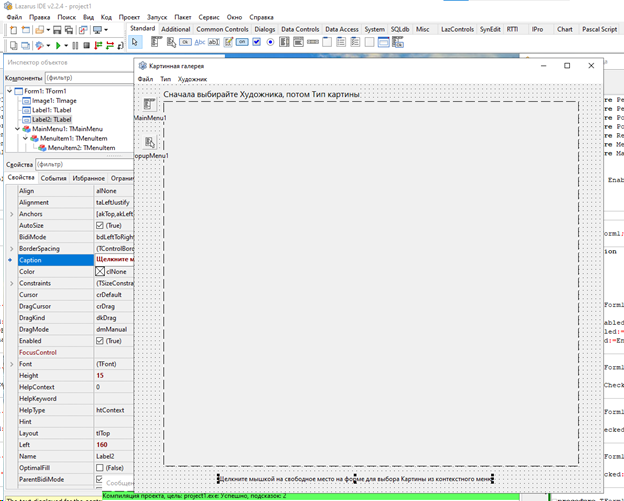
Task: Open the View Units icon
Action: pyautogui.click(x=14, y=45)
